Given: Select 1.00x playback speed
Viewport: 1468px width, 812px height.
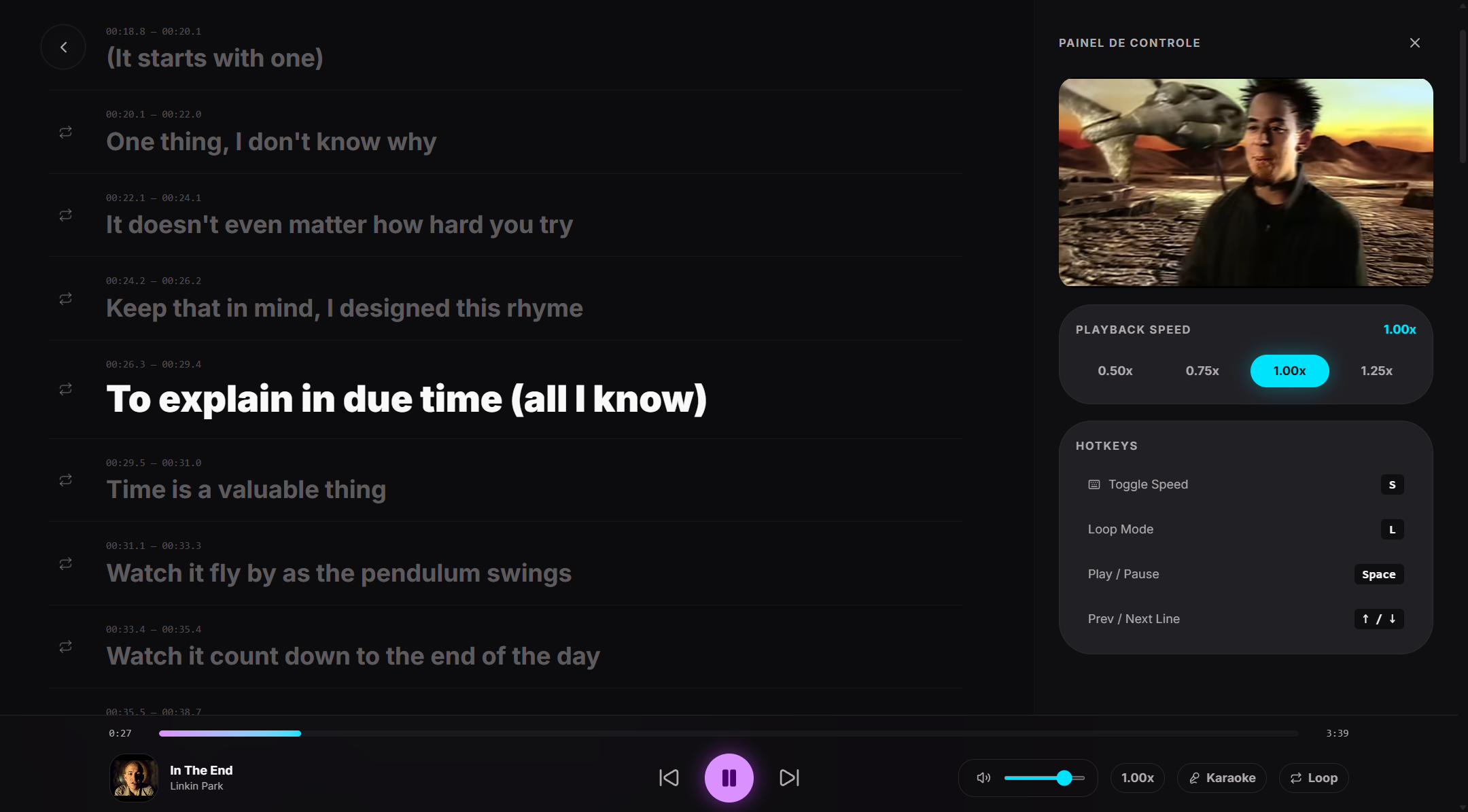Looking at the screenshot, I should [x=1289, y=371].
